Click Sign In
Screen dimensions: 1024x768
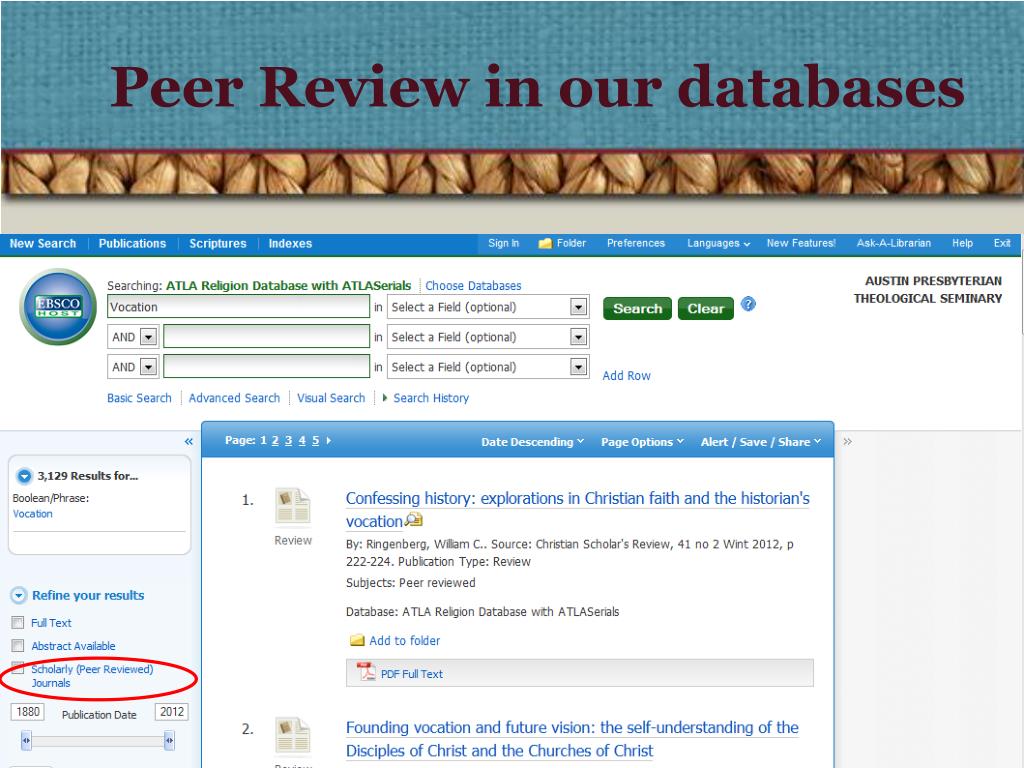[x=504, y=243]
